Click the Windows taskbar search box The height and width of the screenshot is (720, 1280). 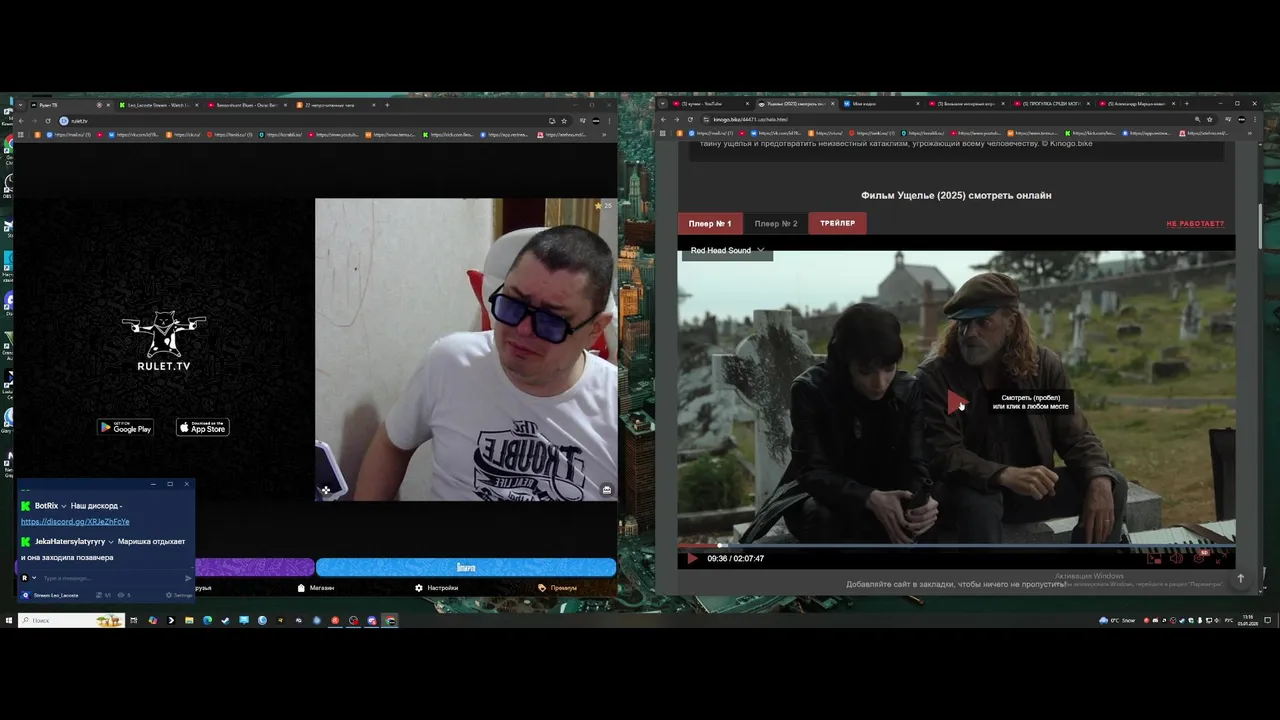point(71,620)
